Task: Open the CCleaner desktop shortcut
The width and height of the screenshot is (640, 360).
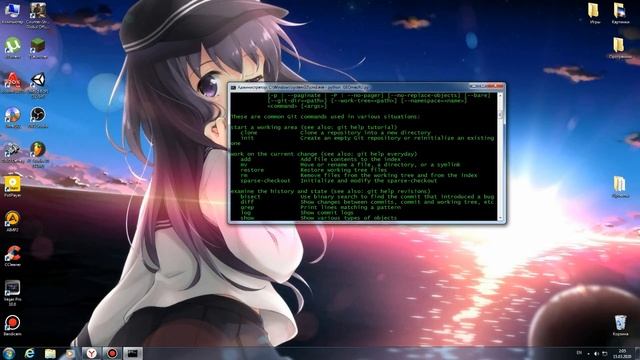Action: 13,256
